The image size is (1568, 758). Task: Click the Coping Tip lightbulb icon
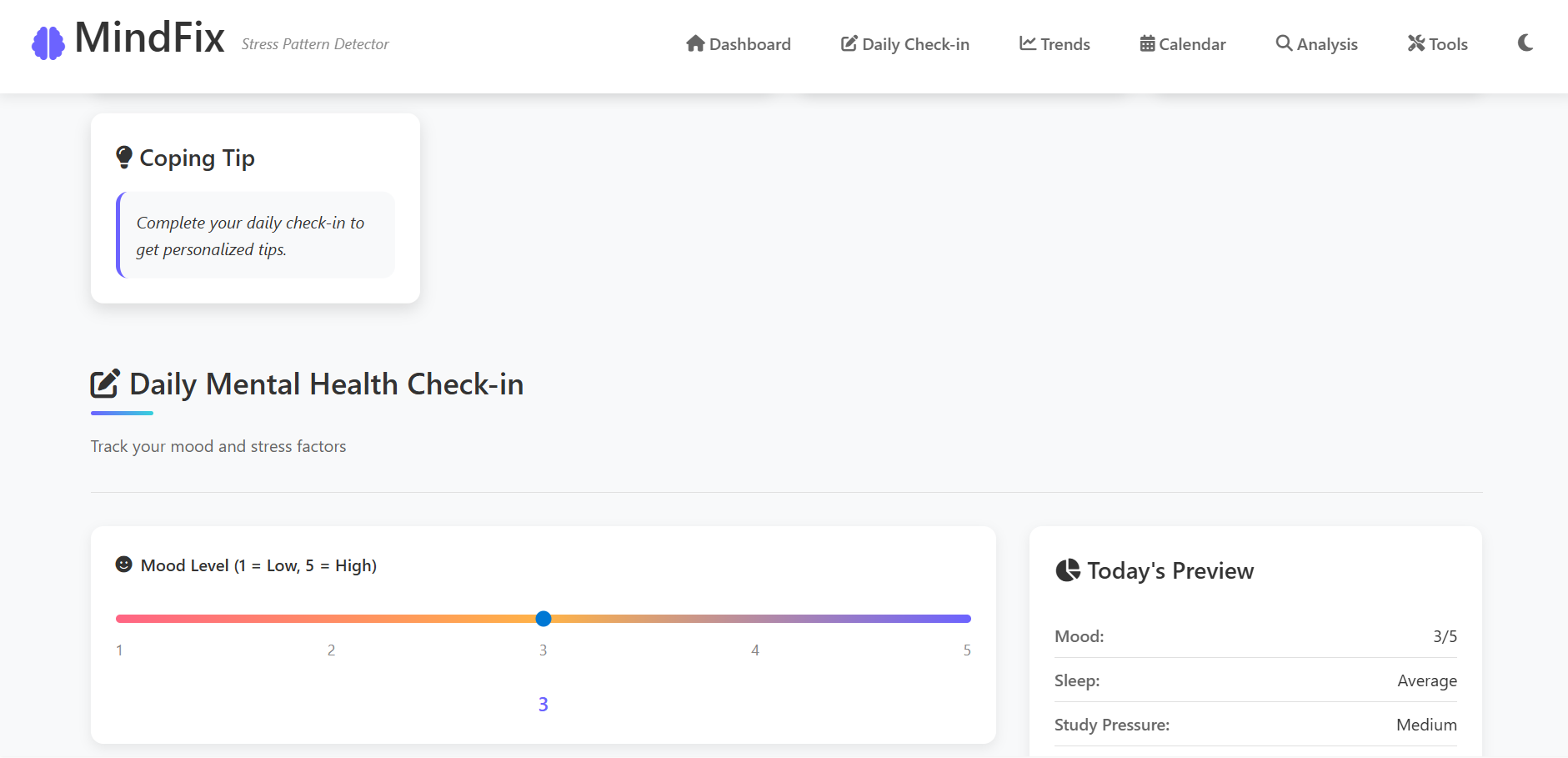(124, 157)
